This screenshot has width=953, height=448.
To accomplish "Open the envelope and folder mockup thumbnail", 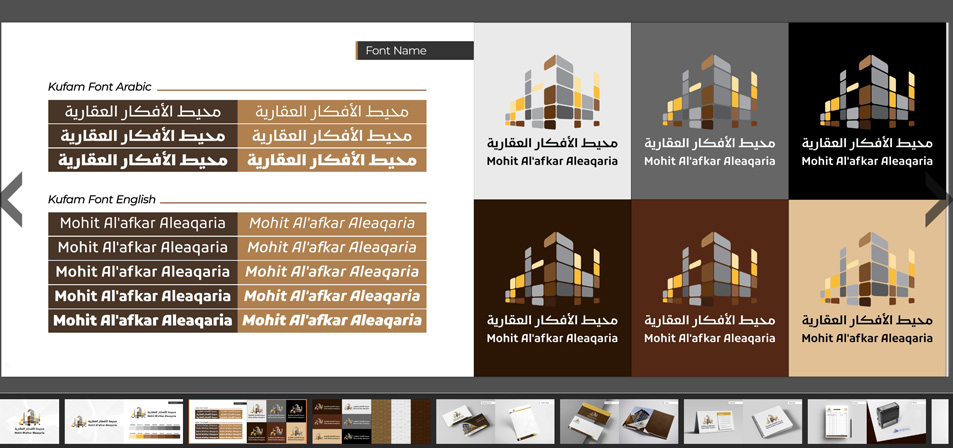I will [619, 421].
